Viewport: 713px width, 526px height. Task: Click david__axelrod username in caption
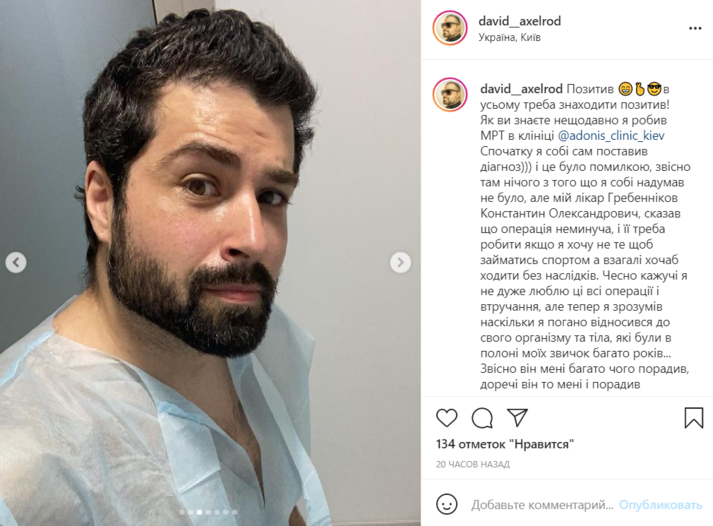tap(521, 89)
